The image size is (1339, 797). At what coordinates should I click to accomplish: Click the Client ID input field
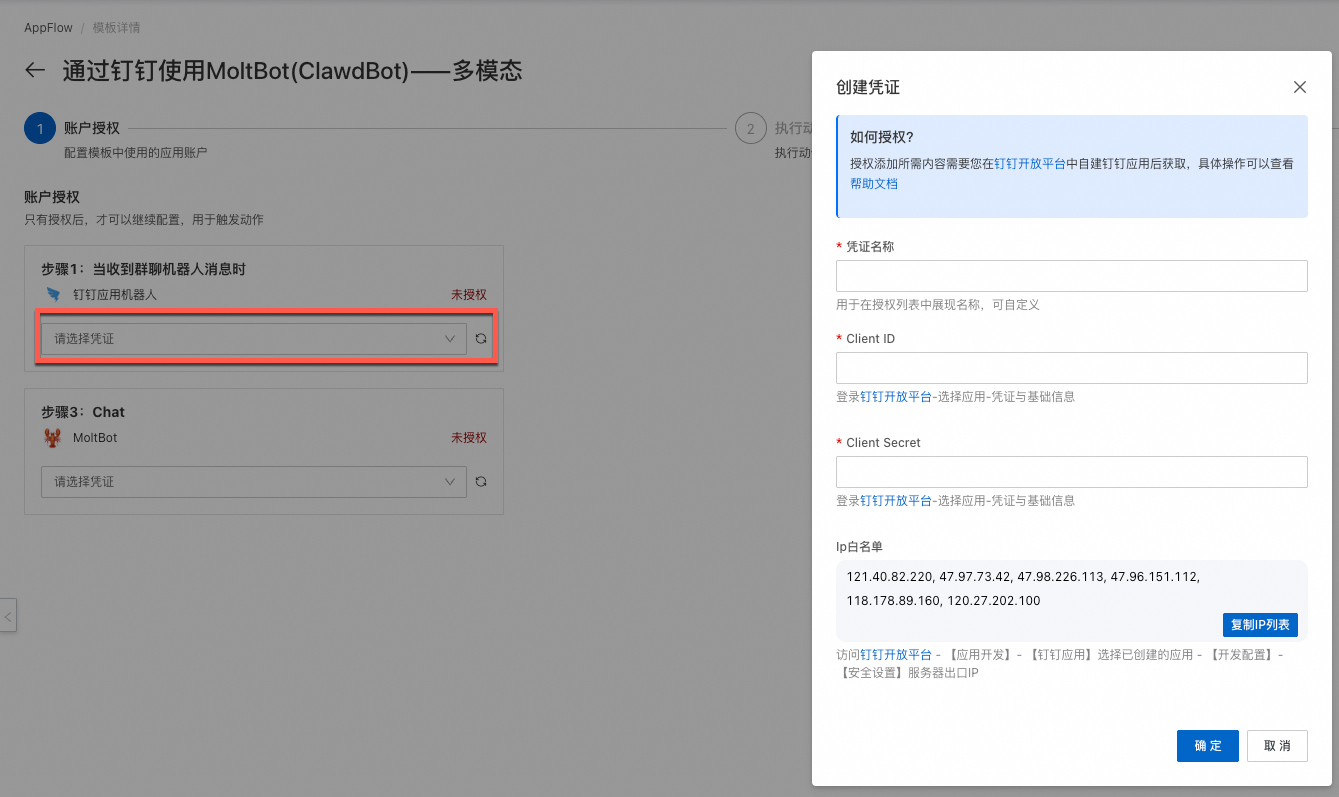pyautogui.click(x=1071, y=368)
